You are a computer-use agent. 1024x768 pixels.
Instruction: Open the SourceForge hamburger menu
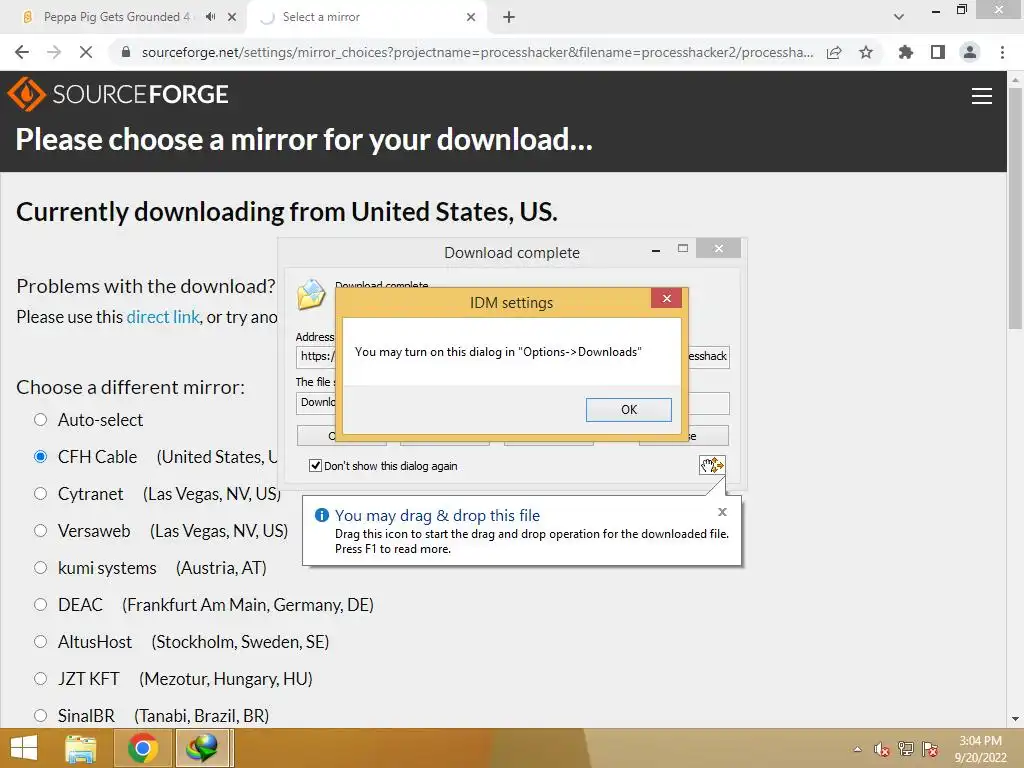click(x=982, y=96)
